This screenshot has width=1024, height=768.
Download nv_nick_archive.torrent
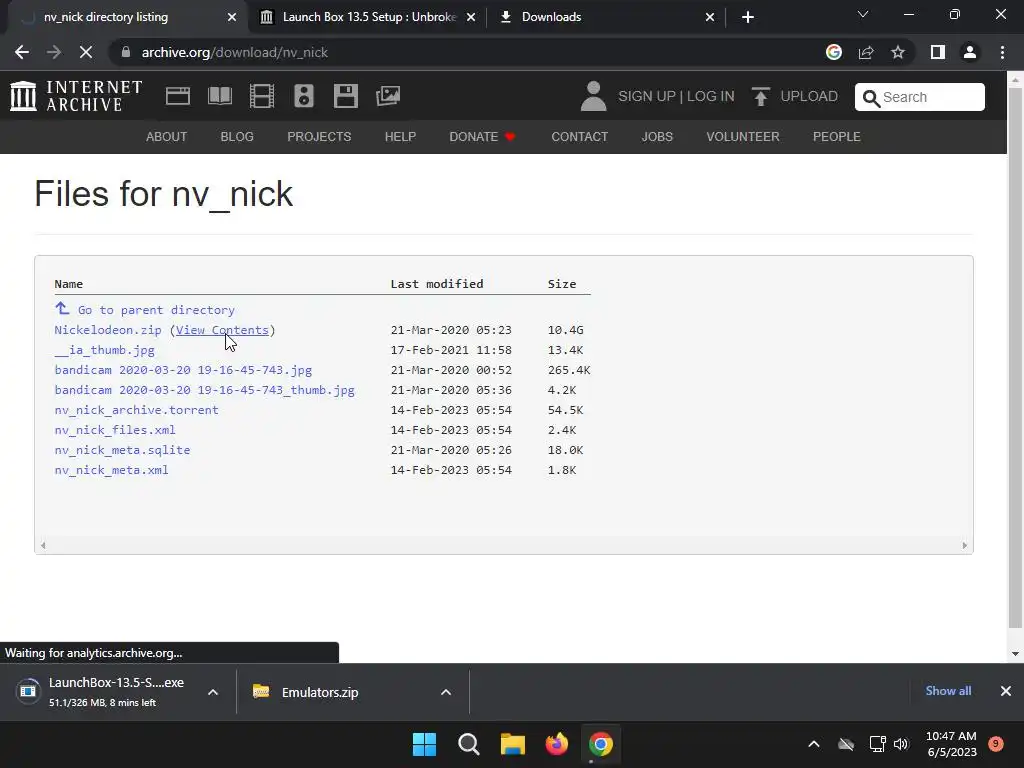pyautogui.click(x=136, y=410)
